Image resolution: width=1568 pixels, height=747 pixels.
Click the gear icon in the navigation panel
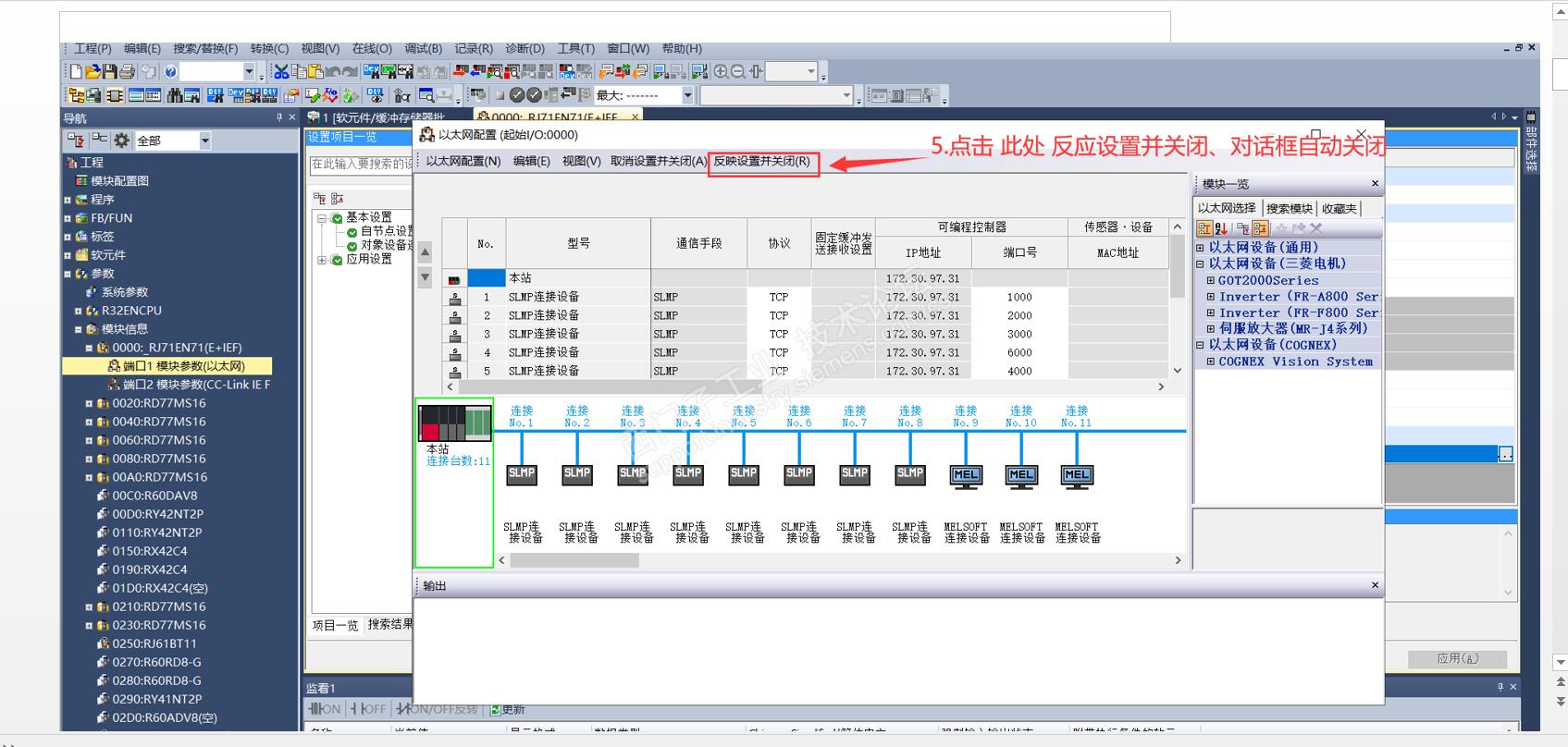click(x=122, y=141)
